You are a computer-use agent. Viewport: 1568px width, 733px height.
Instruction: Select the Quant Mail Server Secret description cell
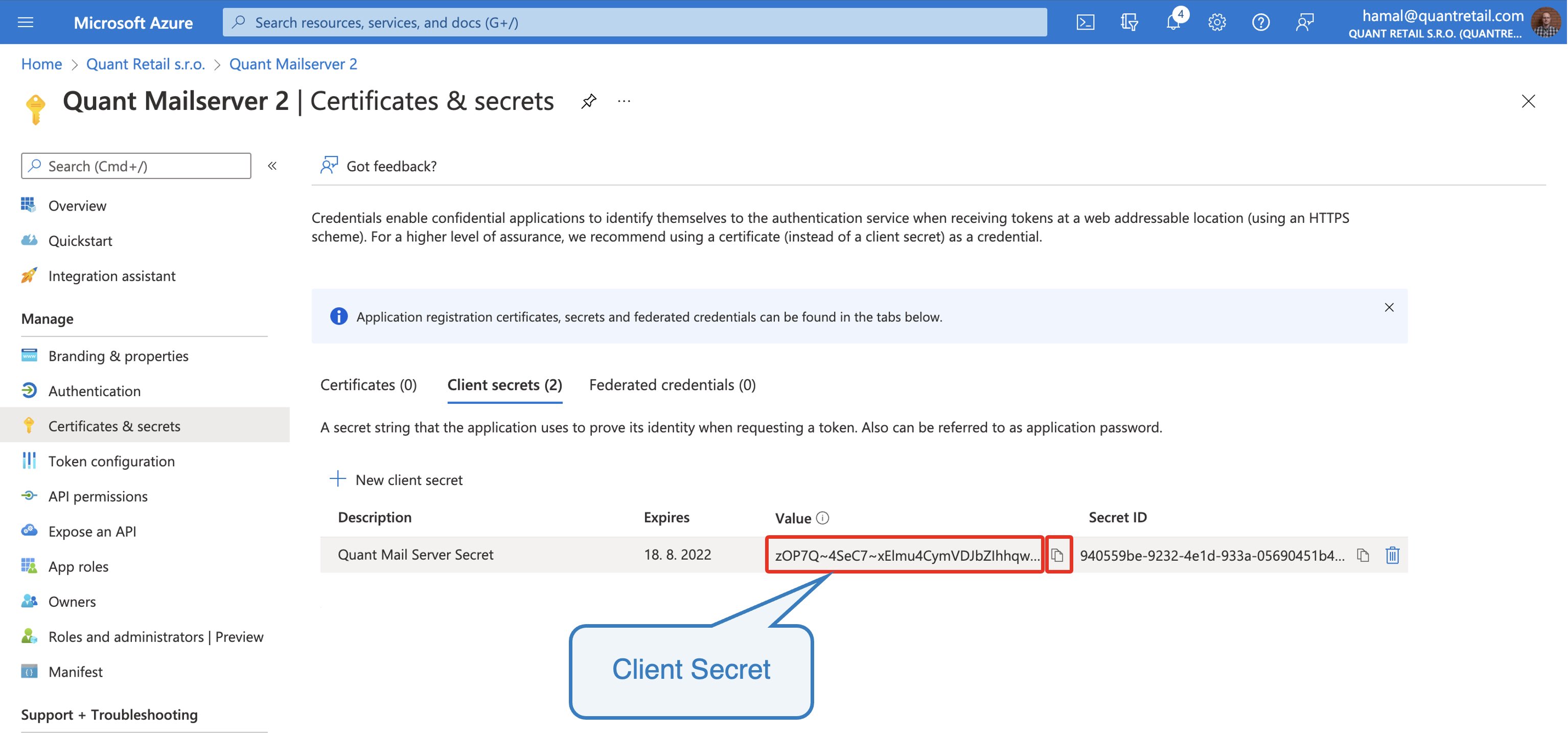[x=416, y=555]
